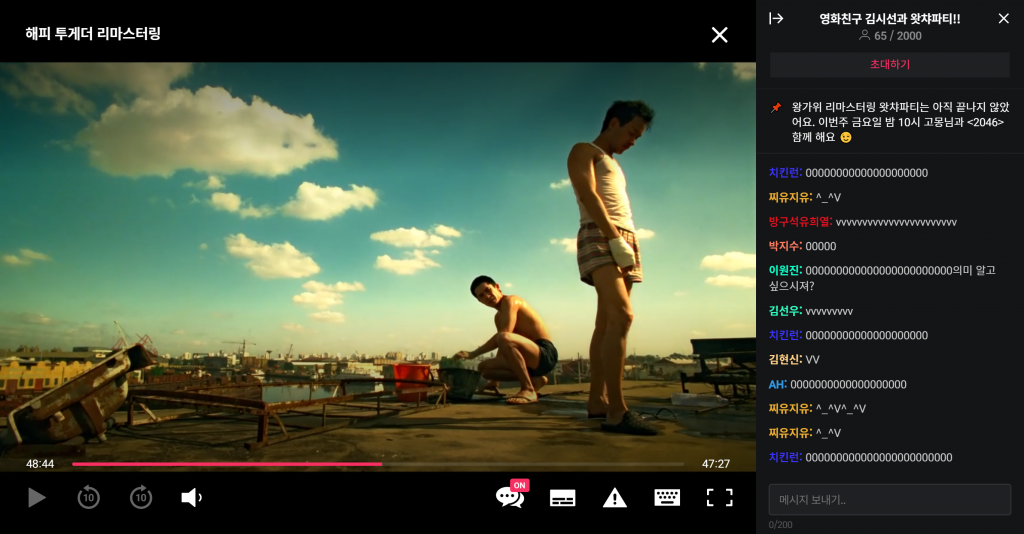This screenshot has height=534, width=1024.
Task: Click the pinned announcement about 2046
Action: click(901, 122)
